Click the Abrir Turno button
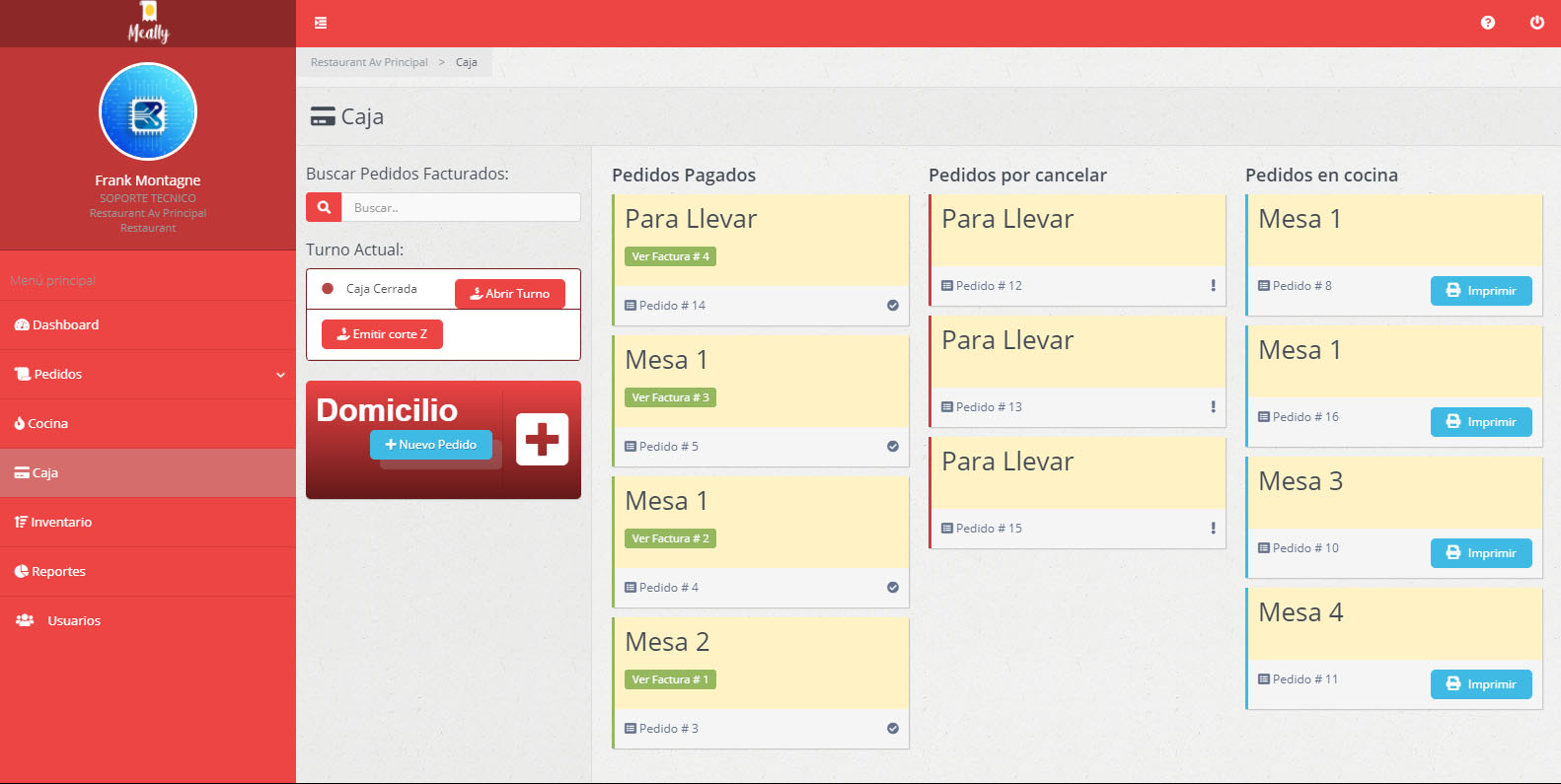Image resolution: width=1561 pixels, height=784 pixels. coord(509,294)
